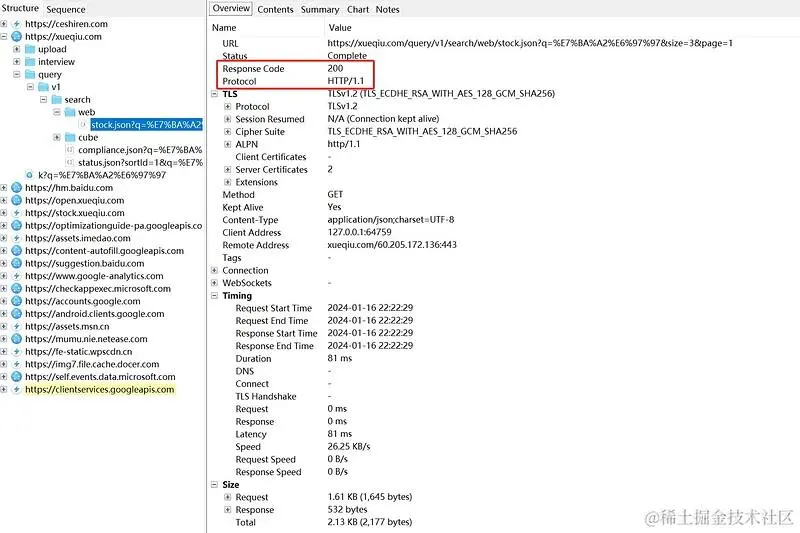Collapse the https://xueqiu.com host node

(x=4, y=36)
